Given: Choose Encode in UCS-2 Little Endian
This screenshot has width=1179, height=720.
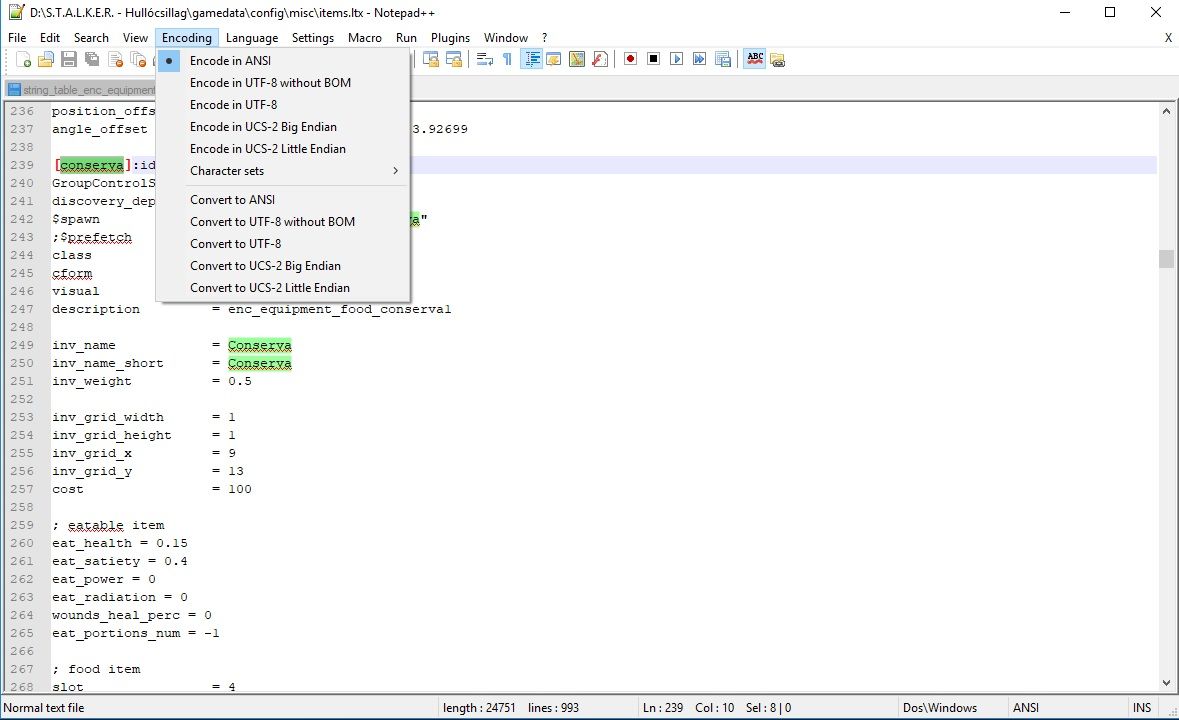Looking at the screenshot, I should [283, 149].
